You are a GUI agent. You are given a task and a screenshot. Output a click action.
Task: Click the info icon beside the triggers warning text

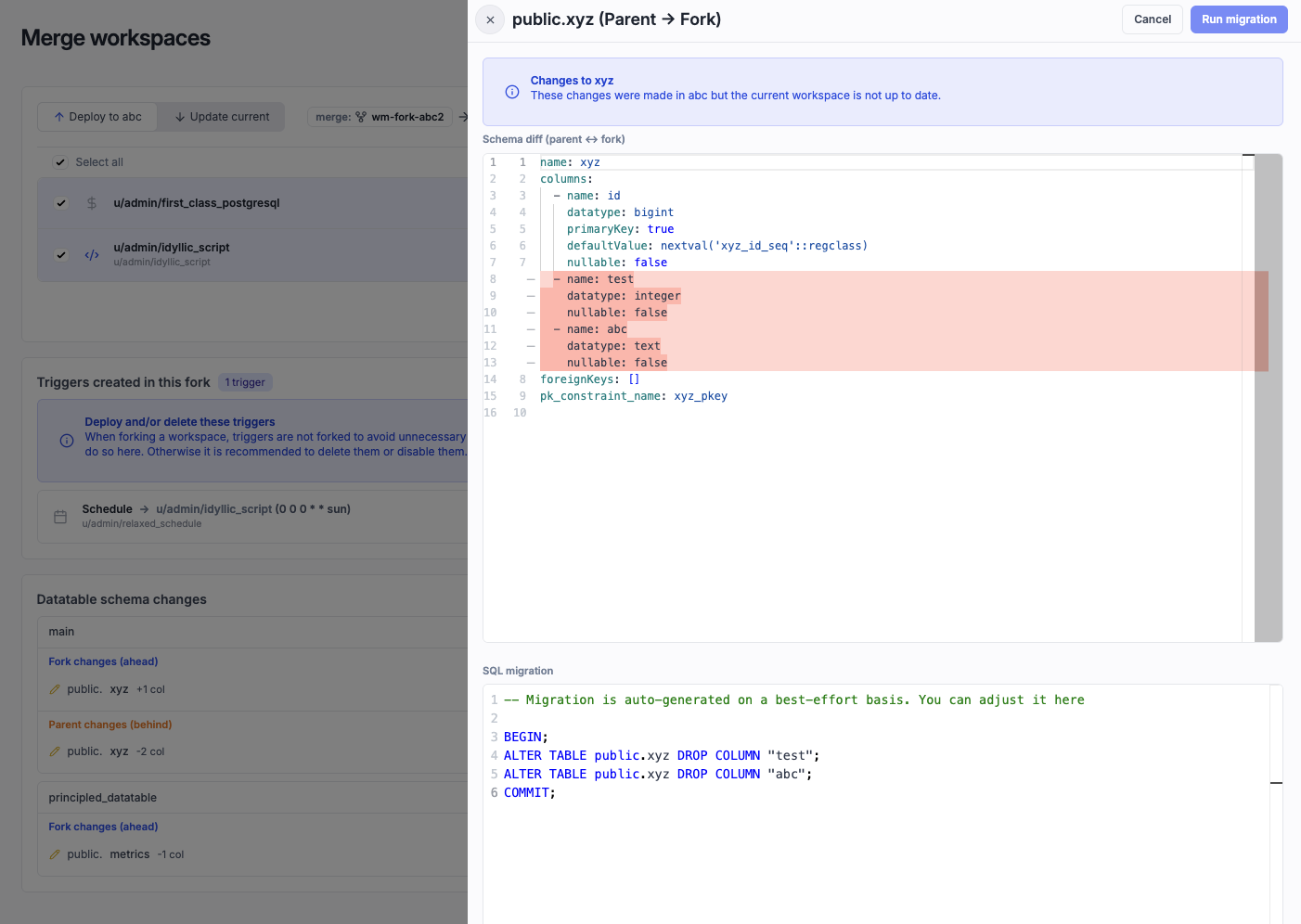tap(66, 441)
